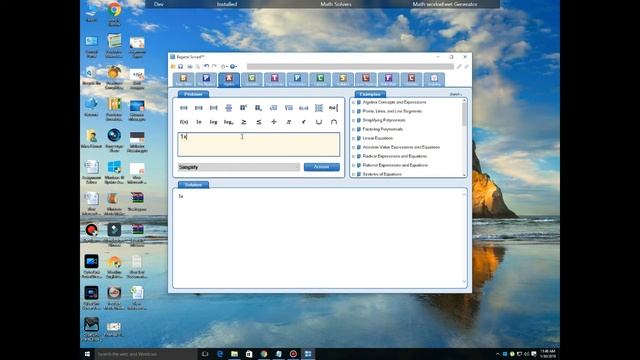Click Installed in the top bar

pos(227,4)
